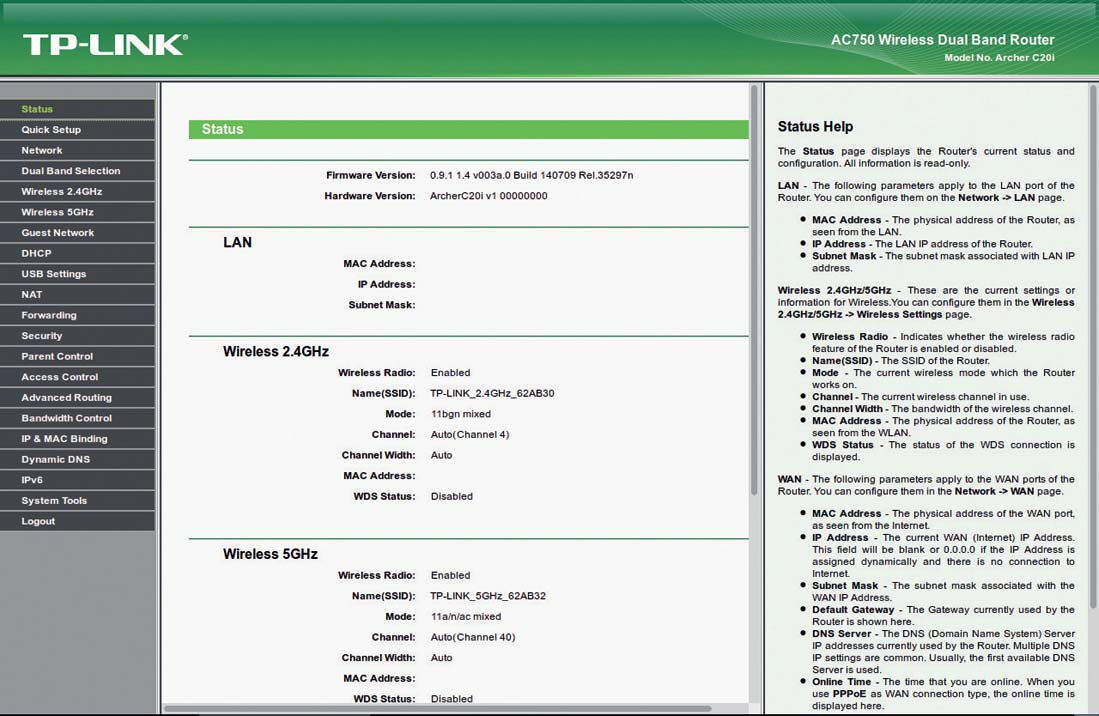Click the SSID 'TP-LINK_5GHz_62AB32'

coord(488,596)
